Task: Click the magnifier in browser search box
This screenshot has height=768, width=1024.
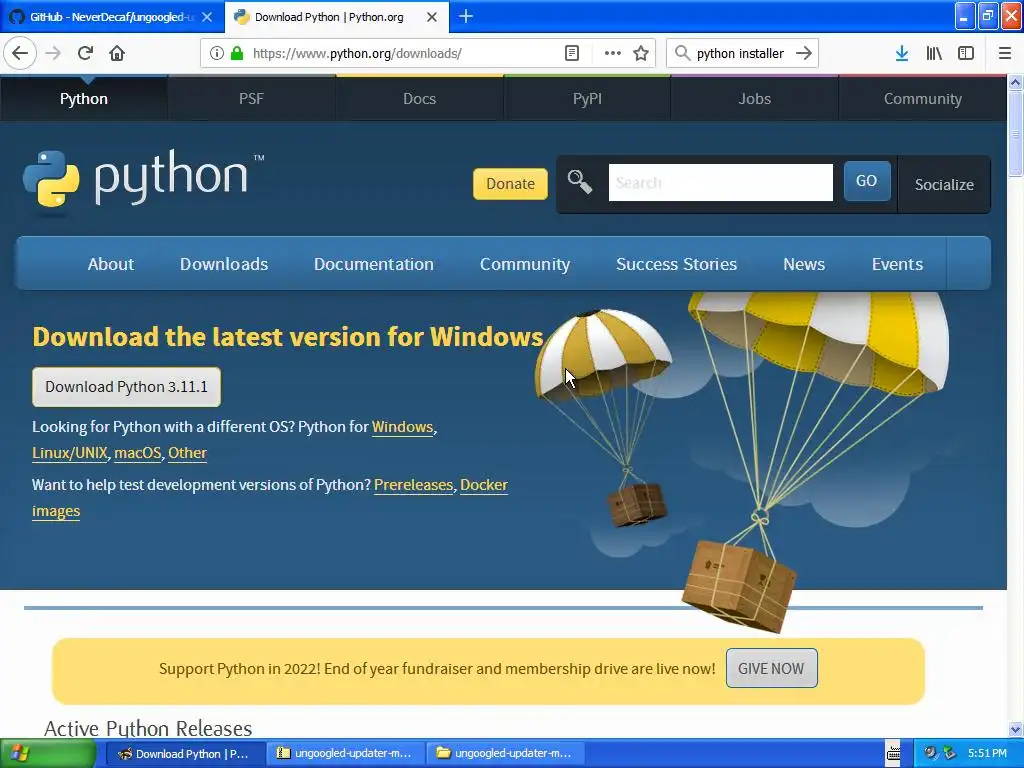Action: 682,54
